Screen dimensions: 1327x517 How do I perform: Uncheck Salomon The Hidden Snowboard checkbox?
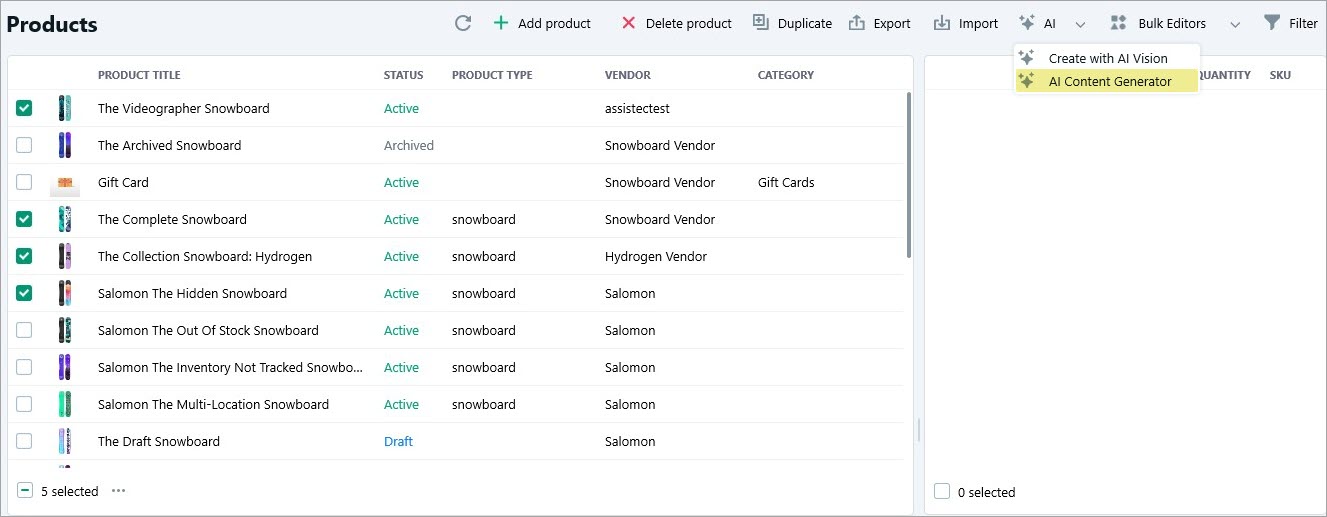pyautogui.click(x=24, y=293)
